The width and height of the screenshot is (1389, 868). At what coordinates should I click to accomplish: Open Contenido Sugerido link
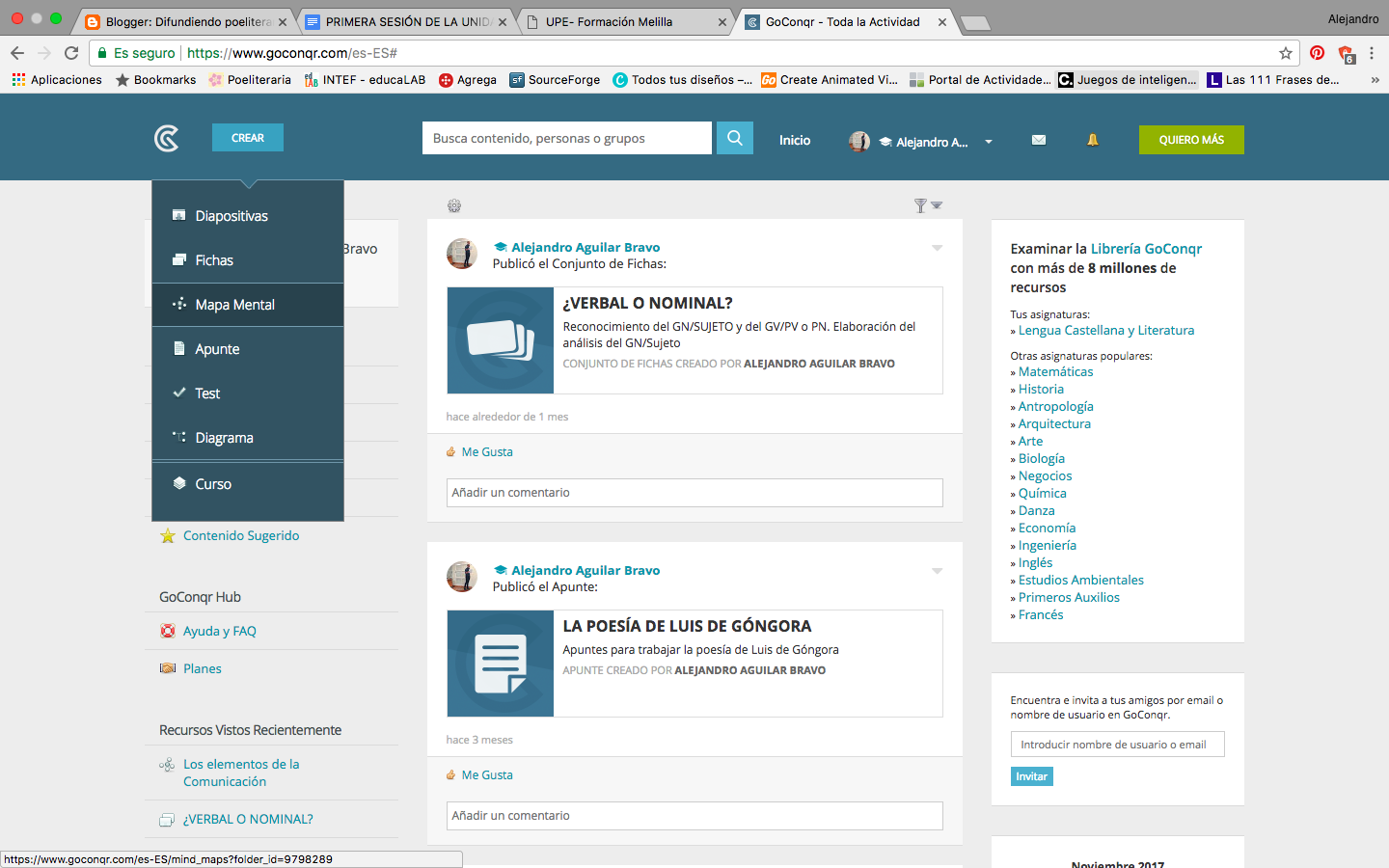241,535
